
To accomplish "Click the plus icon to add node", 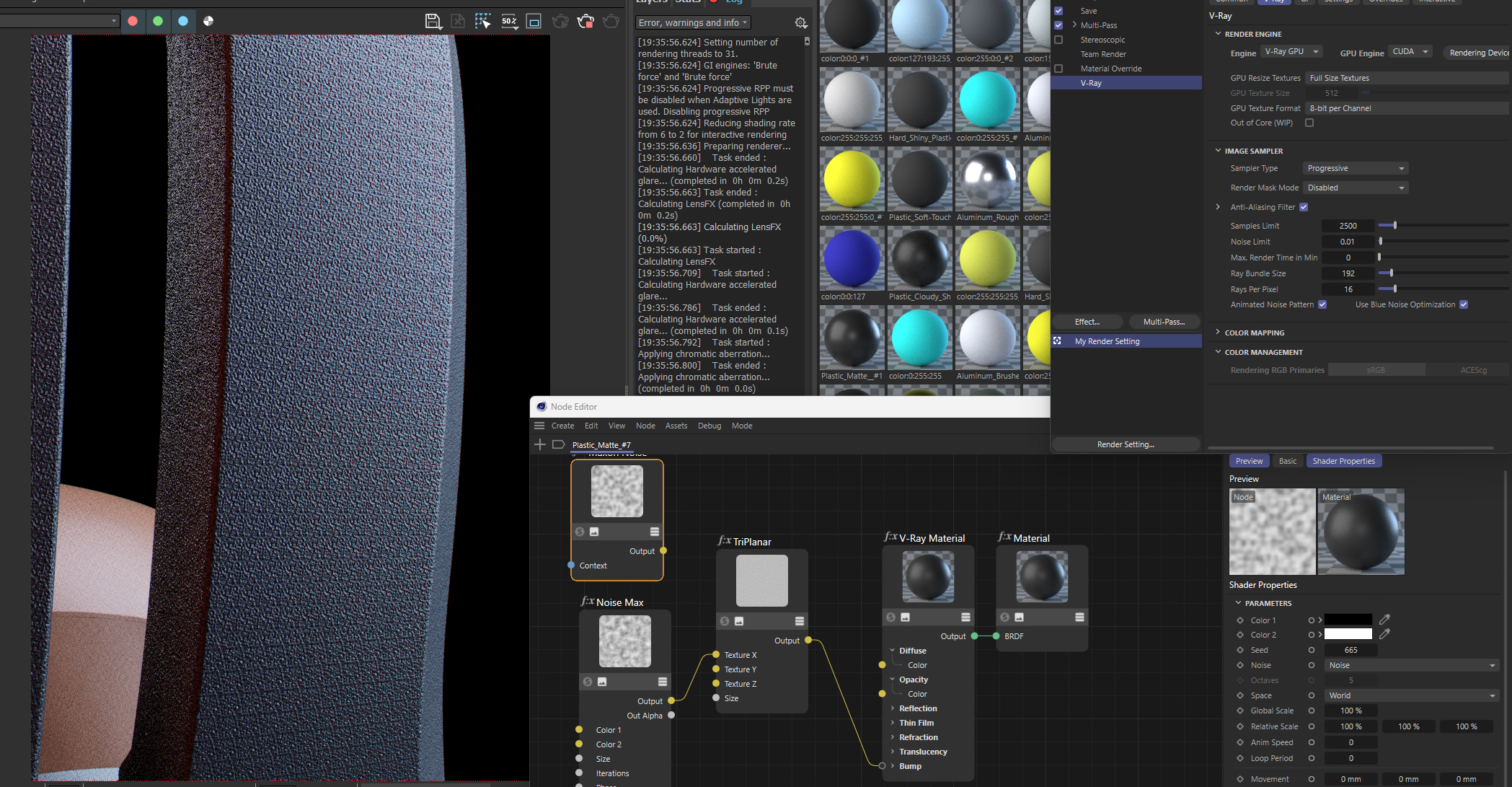I will point(539,444).
